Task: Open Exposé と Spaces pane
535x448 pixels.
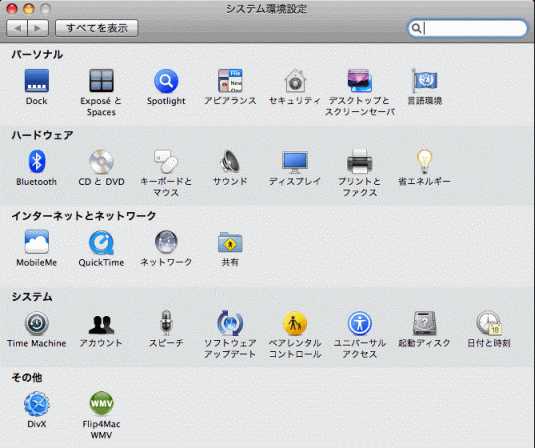Action: [x=101, y=81]
